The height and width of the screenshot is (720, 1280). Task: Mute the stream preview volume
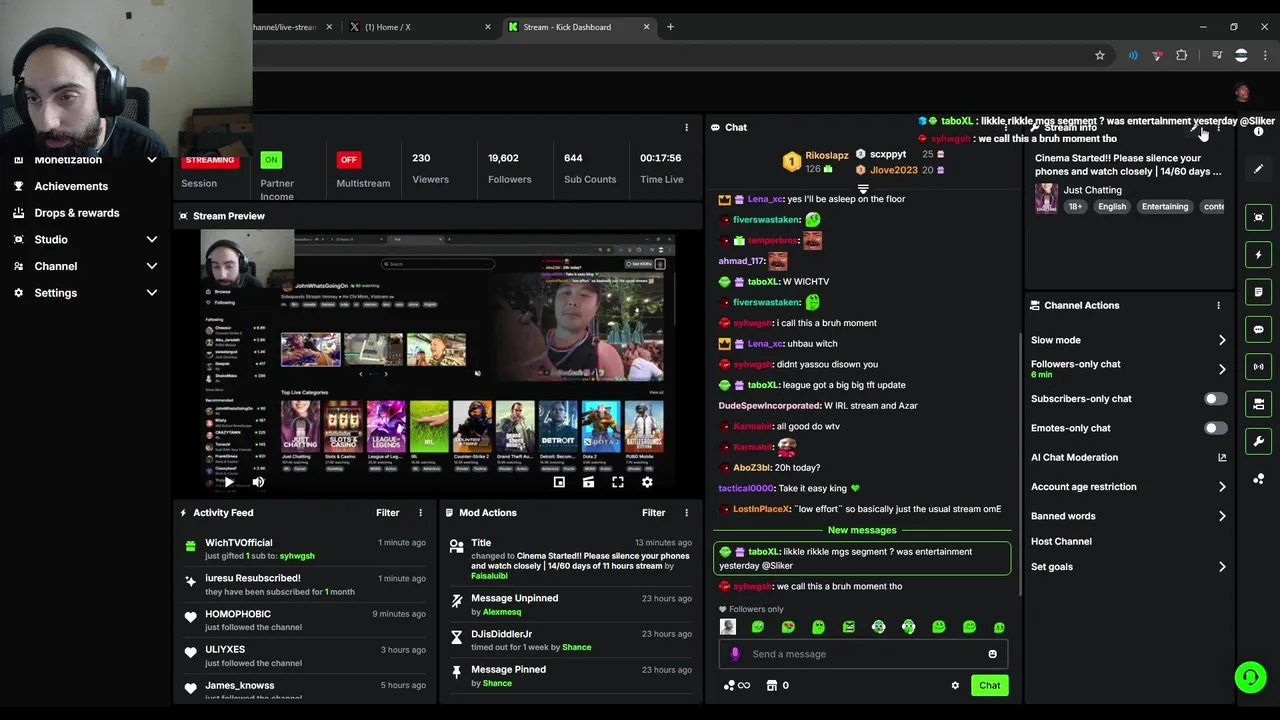(258, 482)
